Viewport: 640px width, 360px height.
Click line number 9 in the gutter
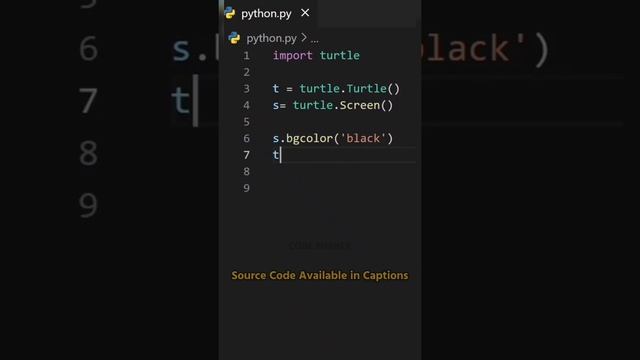[x=247, y=188]
